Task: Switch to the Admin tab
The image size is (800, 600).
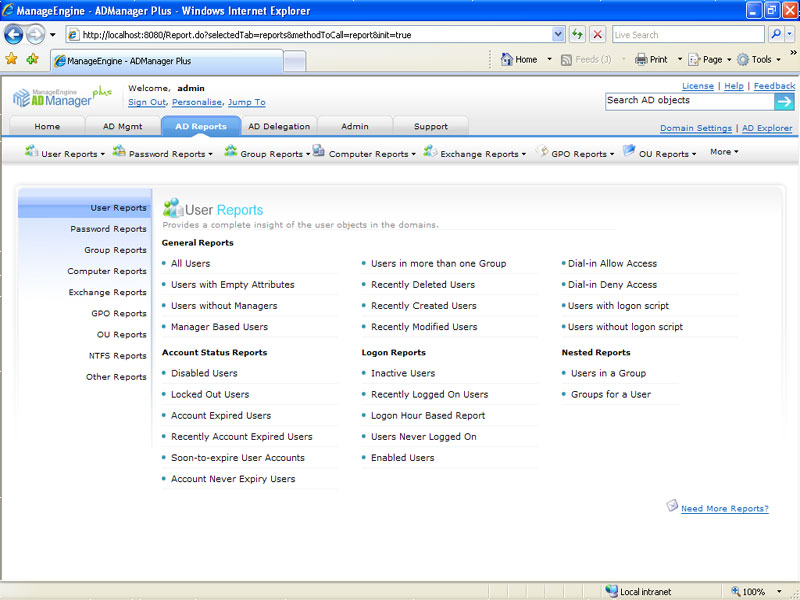Action: pyautogui.click(x=355, y=127)
